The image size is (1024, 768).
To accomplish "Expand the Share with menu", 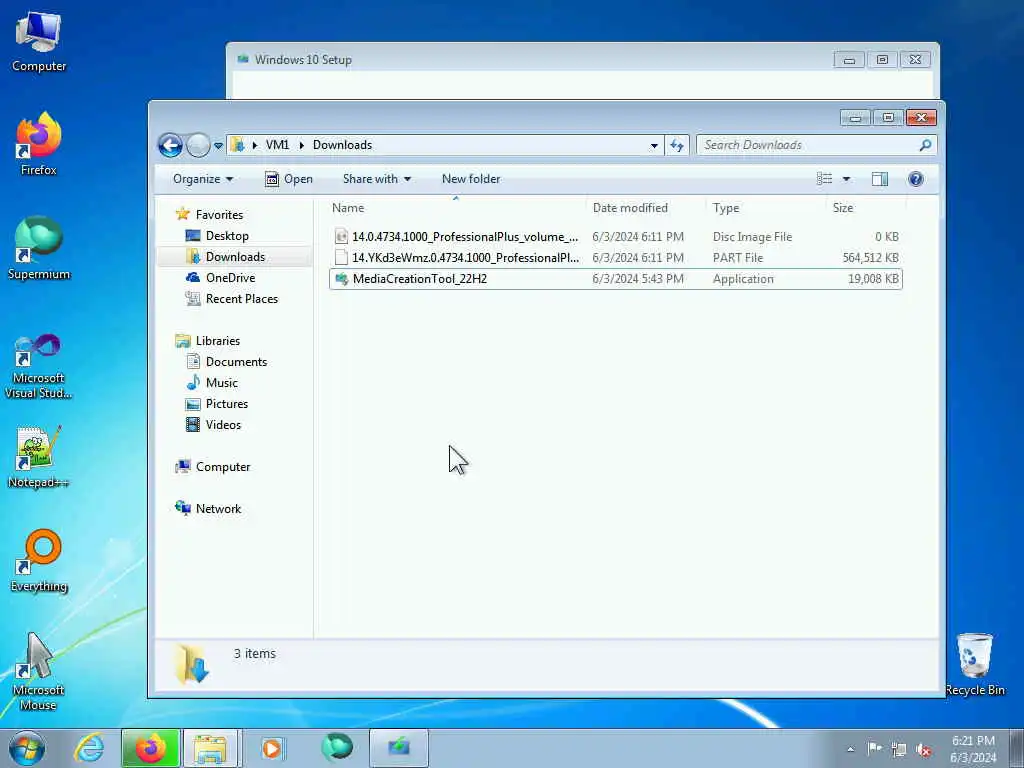I will tap(377, 179).
